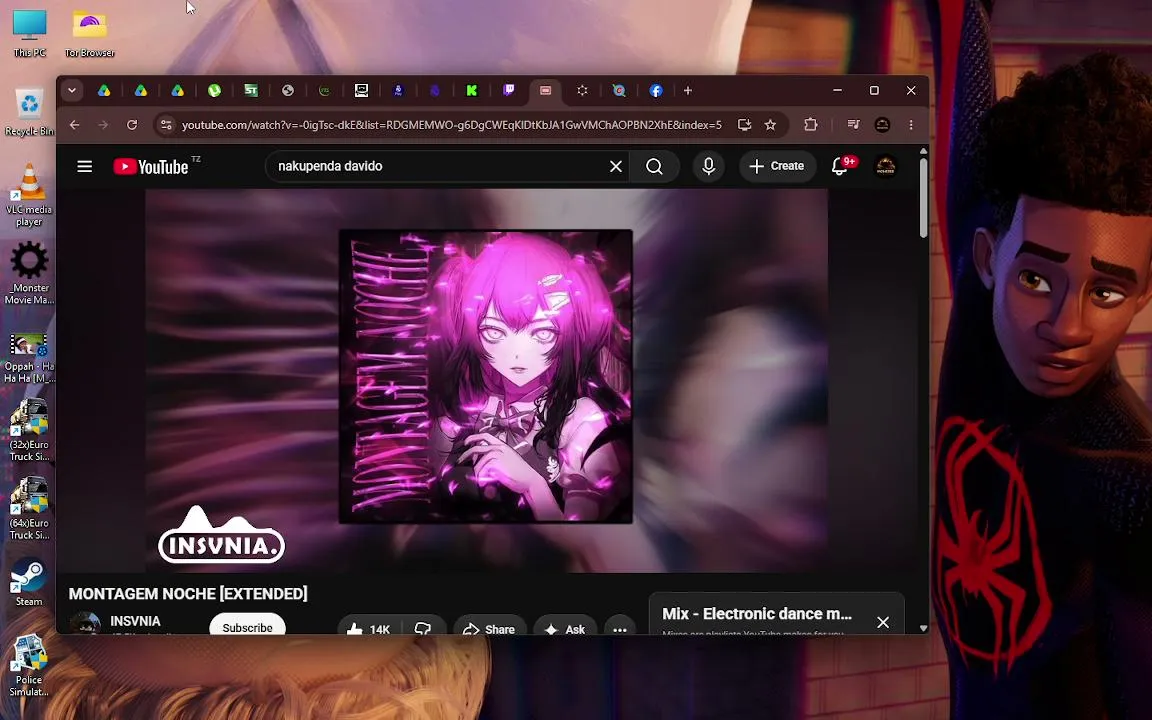Switch to the Facebook tab
1152x720 pixels.
tap(656, 90)
